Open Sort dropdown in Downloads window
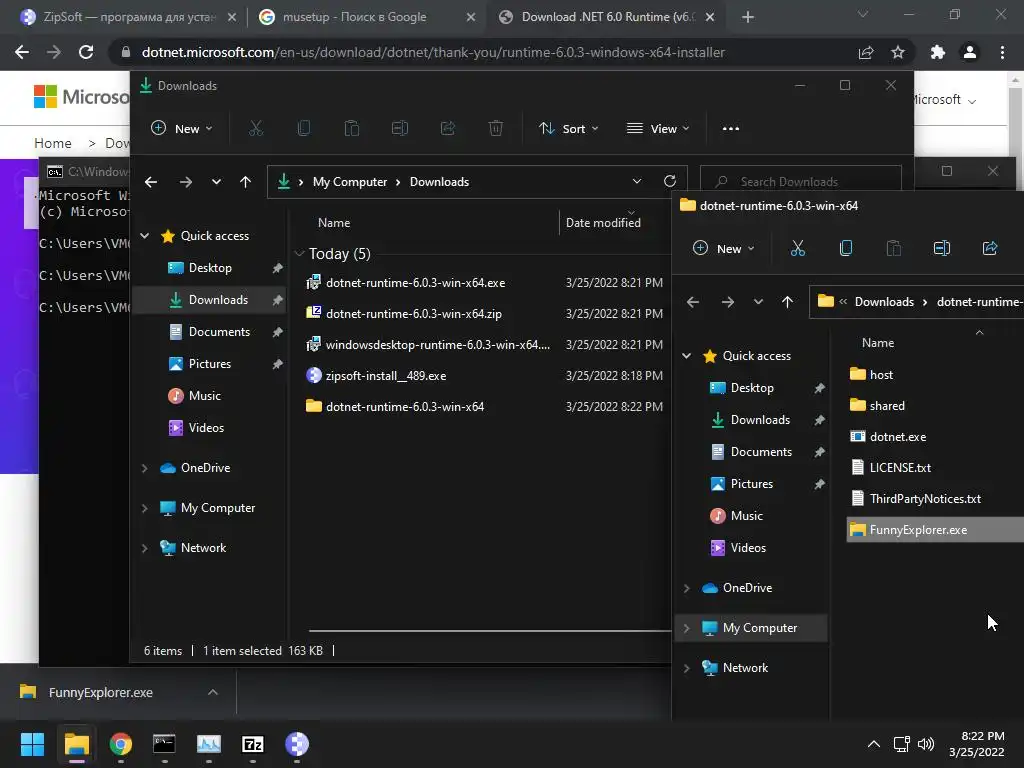 568,129
